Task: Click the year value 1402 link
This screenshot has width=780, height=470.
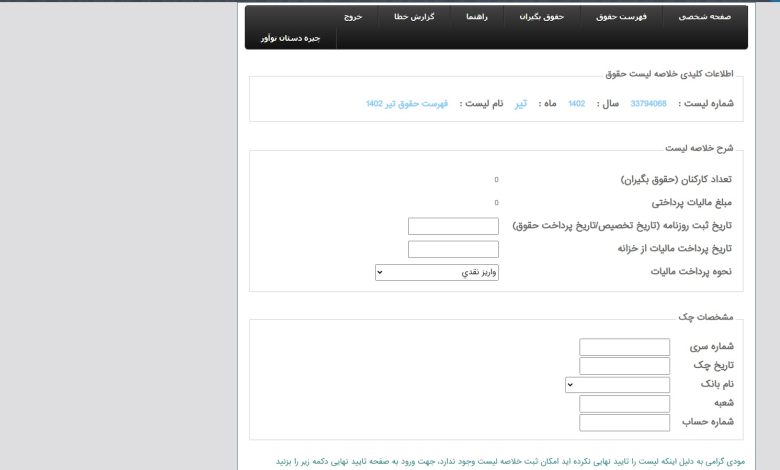Action: point(576,103)
